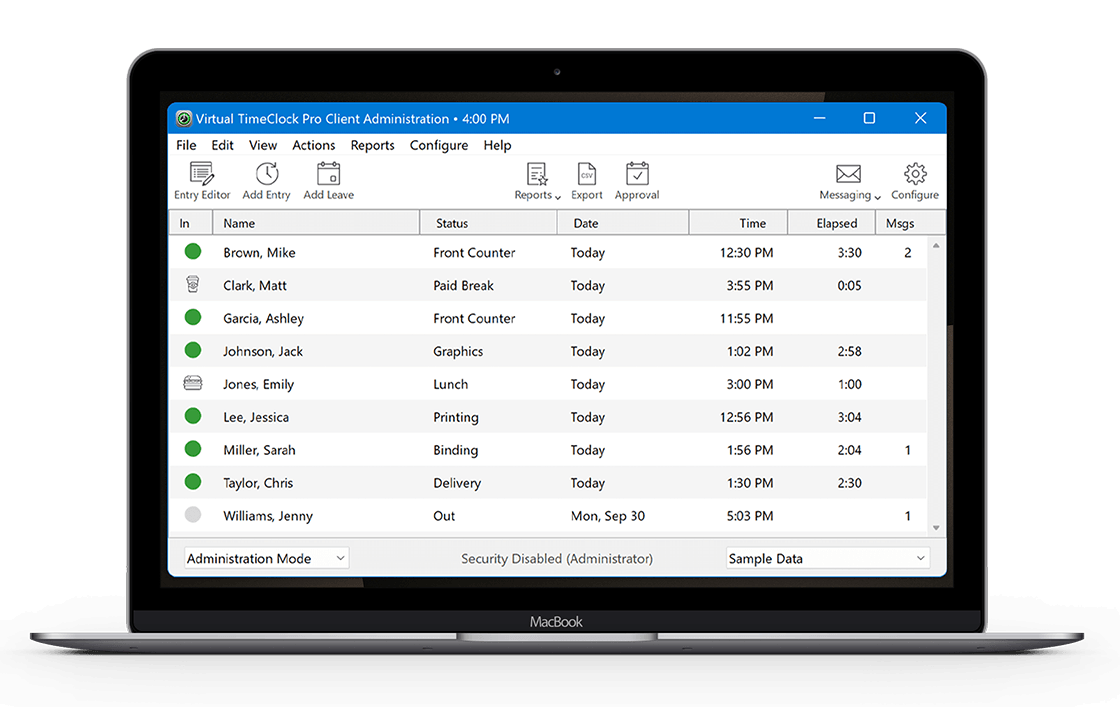Close the Virtual TimeClock window

coord(921,118)
